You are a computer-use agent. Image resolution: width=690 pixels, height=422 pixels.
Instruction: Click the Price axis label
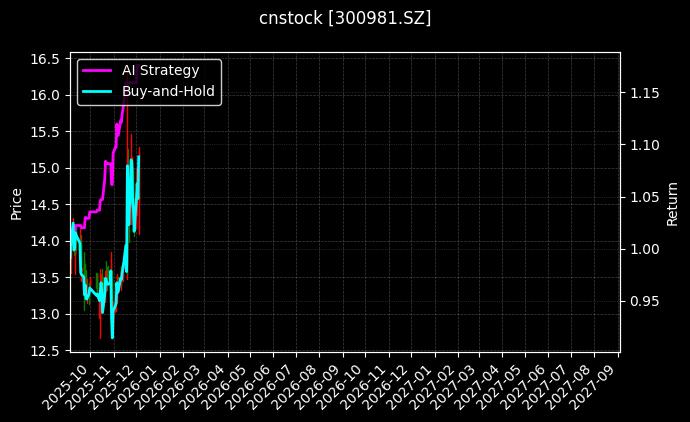pyautogui.click(x=16, y=204)
